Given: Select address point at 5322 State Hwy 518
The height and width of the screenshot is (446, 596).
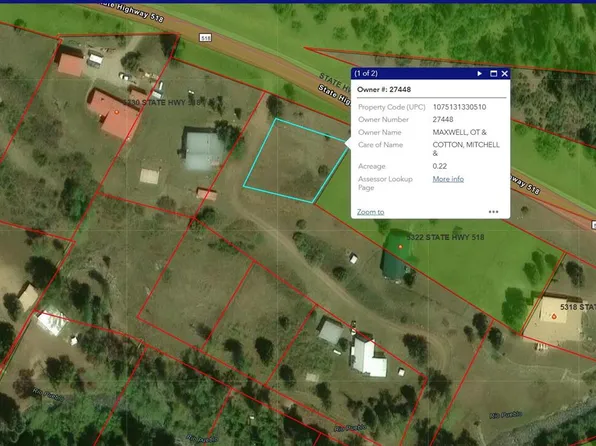Looking at the screenshot, I should click(x=400, y=247).
